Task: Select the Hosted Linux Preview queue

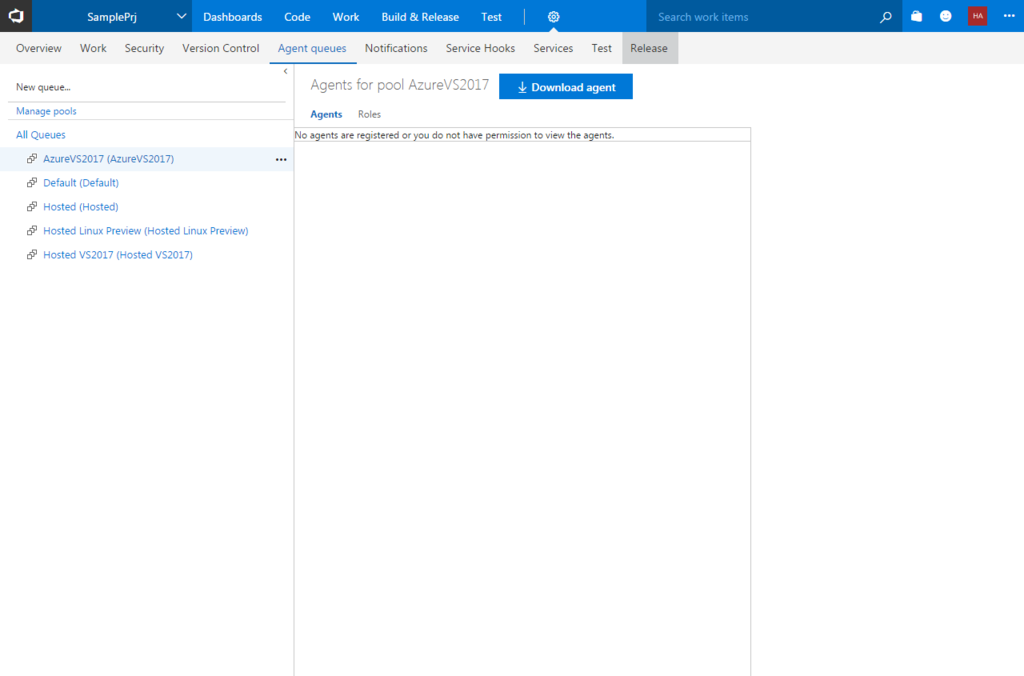Action: tap(146, 231)
